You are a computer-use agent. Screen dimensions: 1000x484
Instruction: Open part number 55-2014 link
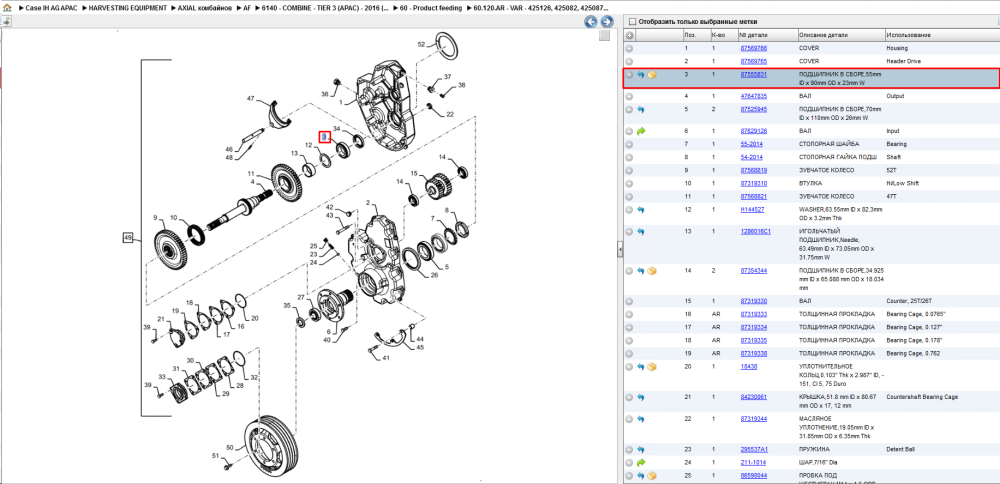pyautogui.click(x=751, y=144)
